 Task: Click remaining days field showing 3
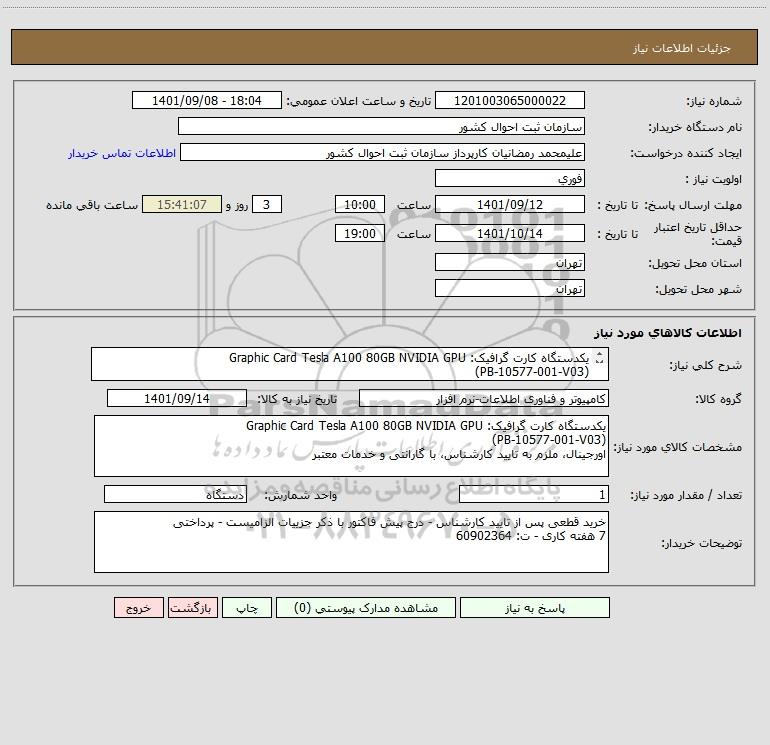[267, 204]
